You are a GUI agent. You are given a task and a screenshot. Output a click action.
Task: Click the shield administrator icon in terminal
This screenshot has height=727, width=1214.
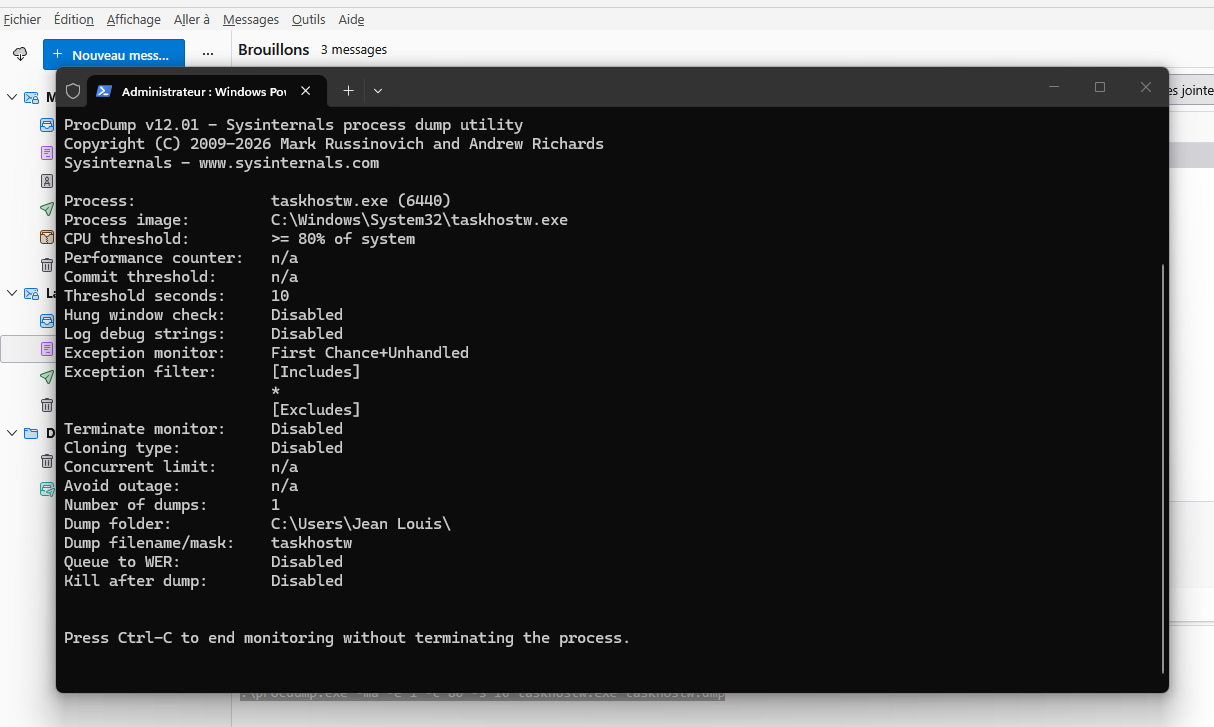[x=73, y=91]
